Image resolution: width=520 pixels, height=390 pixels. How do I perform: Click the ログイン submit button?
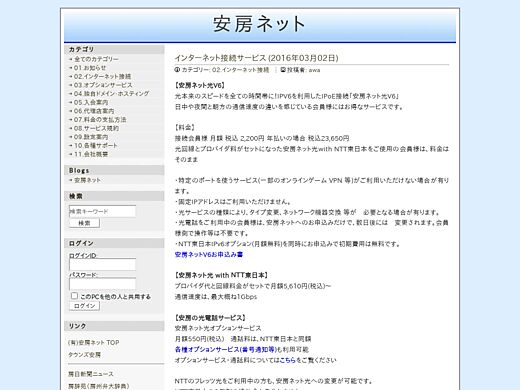(x=84, y=306)
